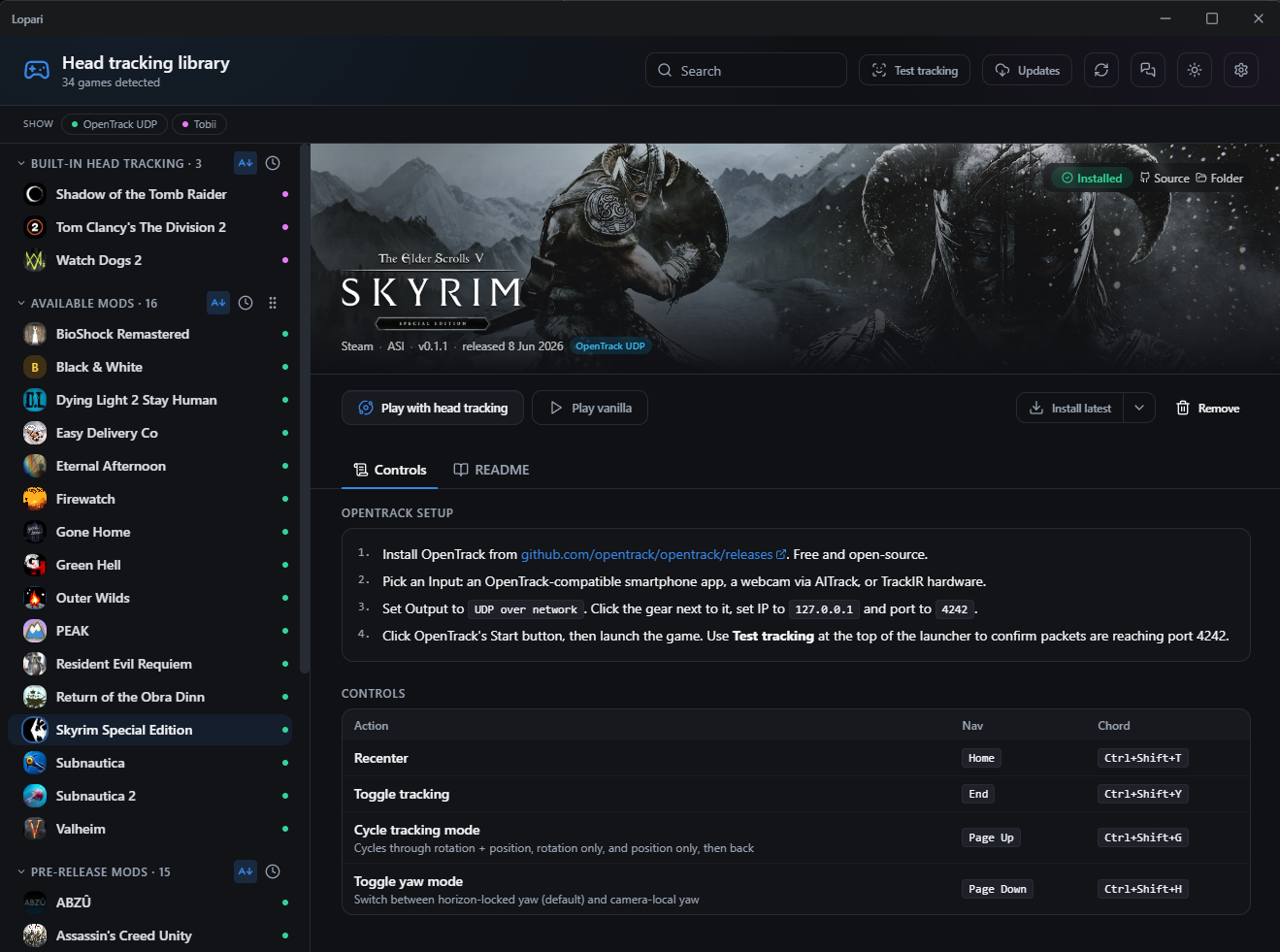Click the Home key for Recenter
Viewport: 1280px width, 952px height.
click(981, 758)
